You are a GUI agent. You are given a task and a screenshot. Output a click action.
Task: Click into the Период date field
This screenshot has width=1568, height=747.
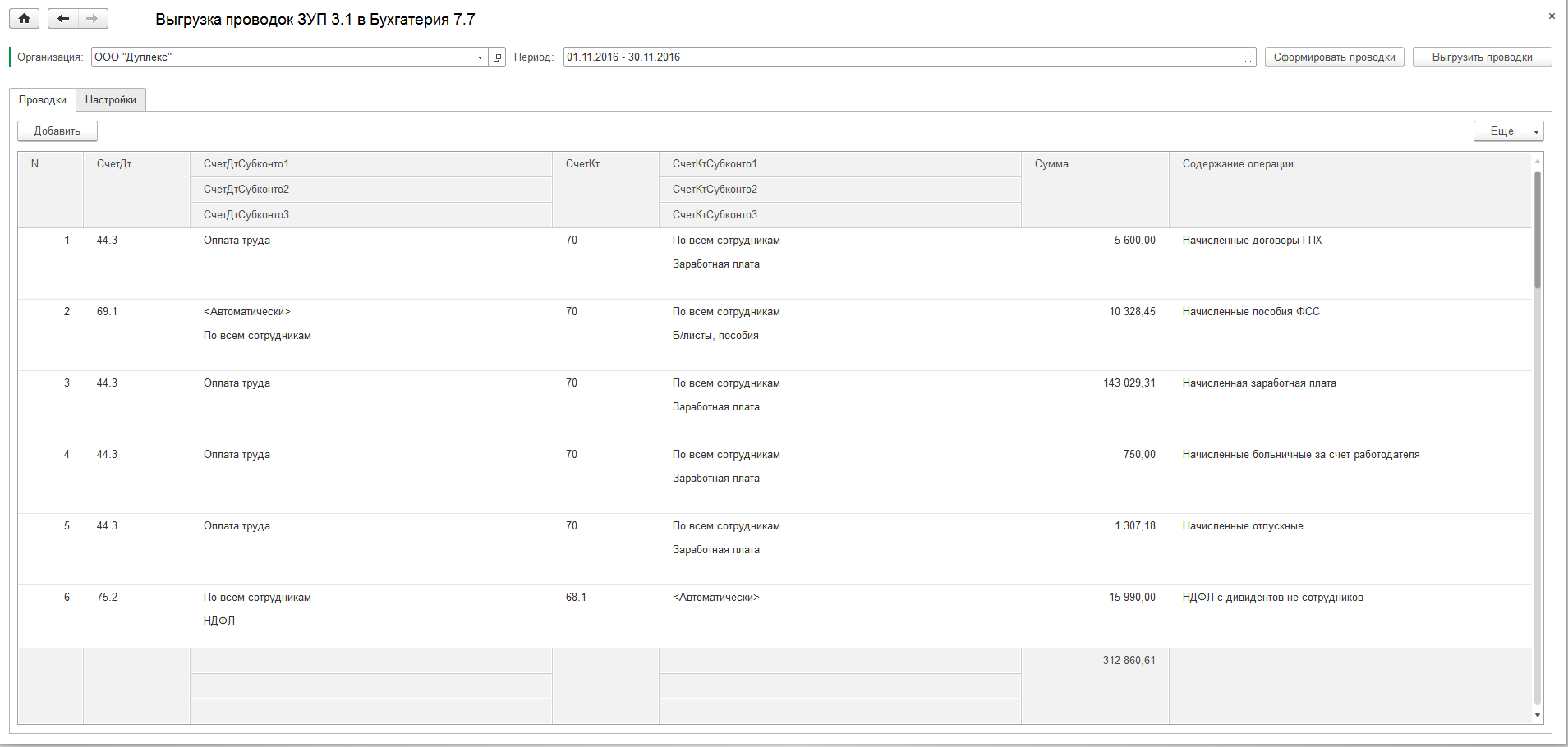pos(899,57)
